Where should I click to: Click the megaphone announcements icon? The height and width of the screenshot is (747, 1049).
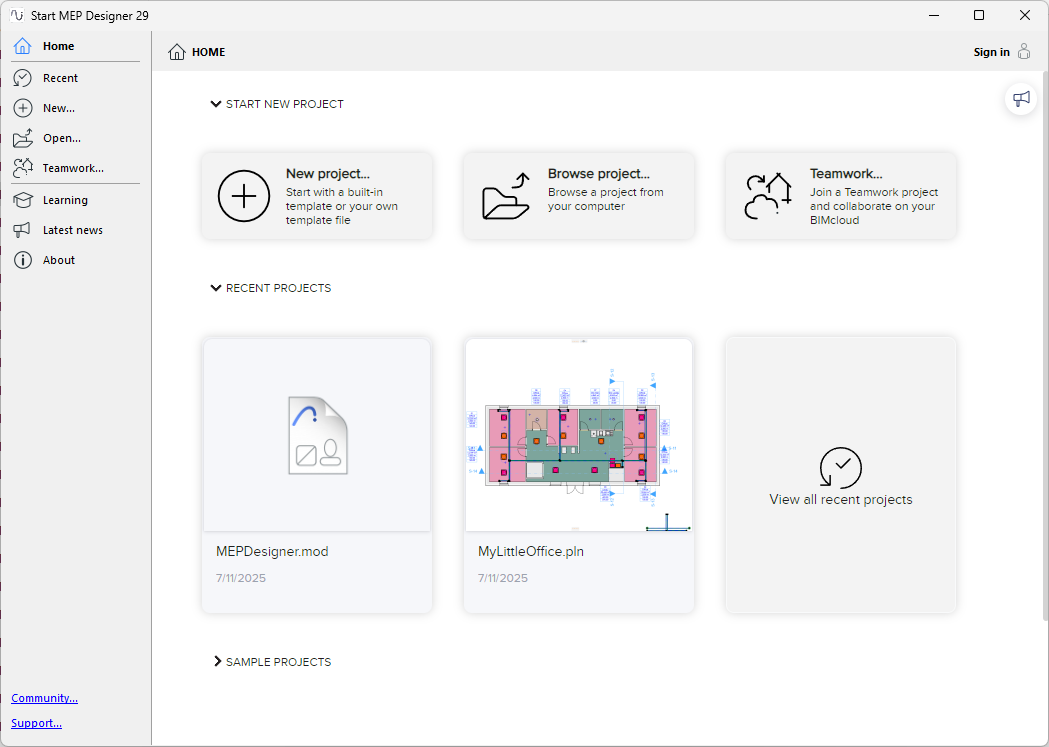[1021, 98]
